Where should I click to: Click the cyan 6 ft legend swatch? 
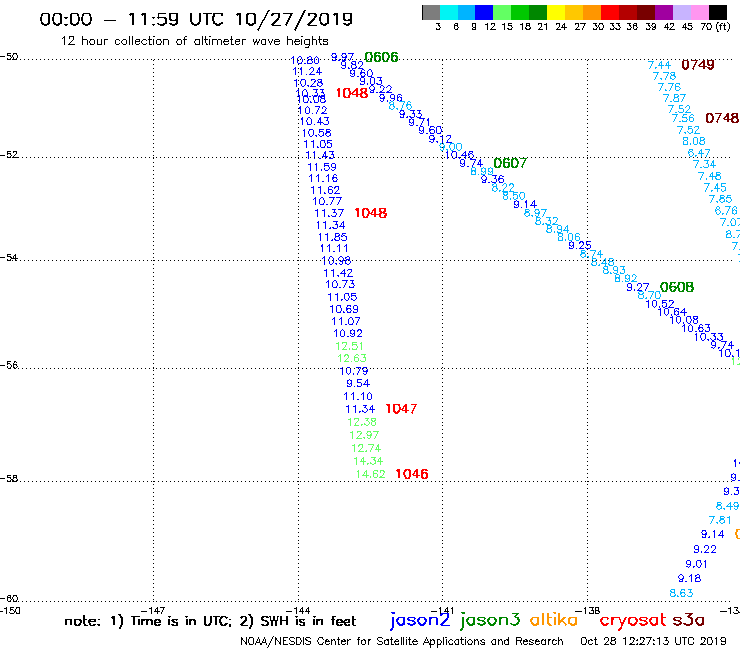449,12
